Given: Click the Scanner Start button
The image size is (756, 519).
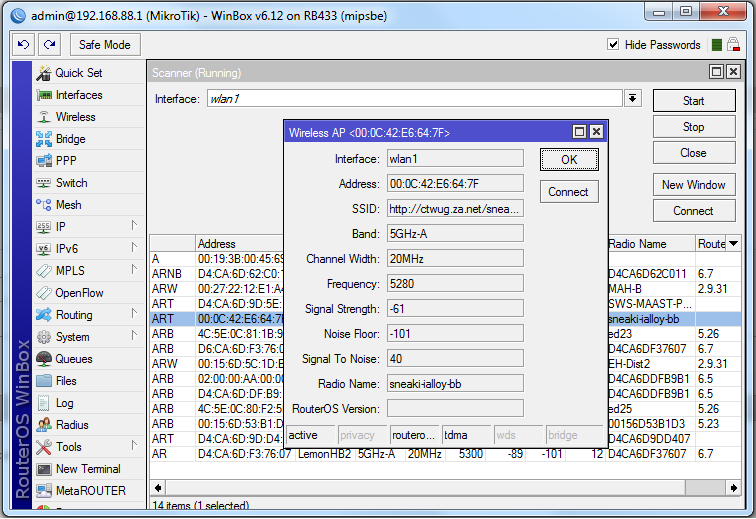Looking at the screenshot, I should [694, 101].
